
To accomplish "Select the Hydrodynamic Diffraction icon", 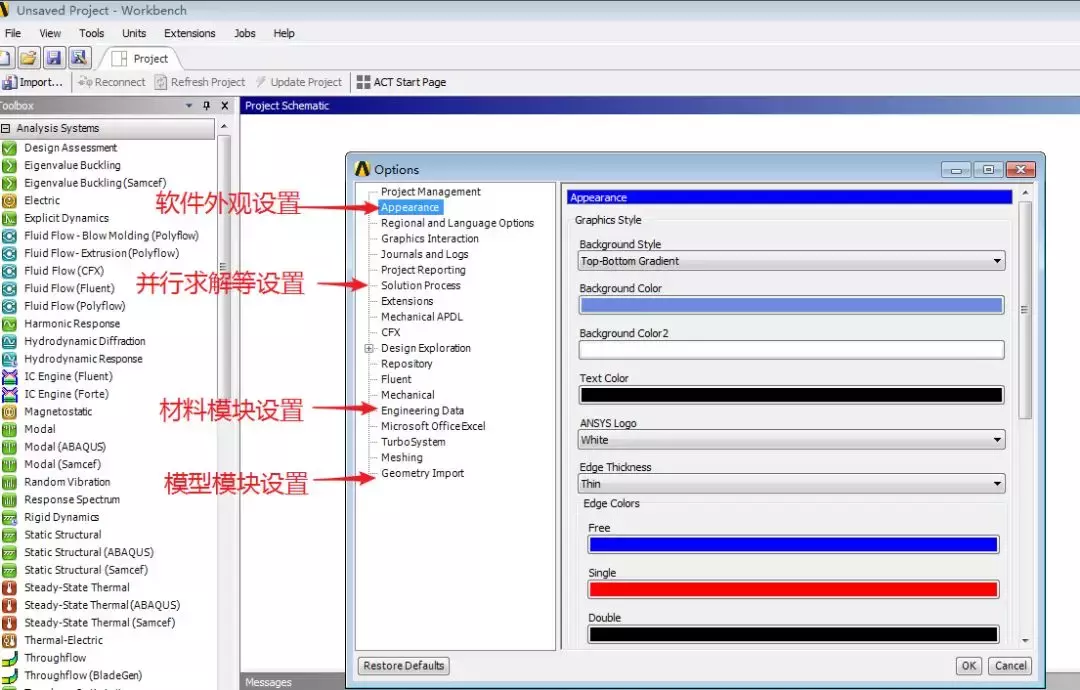I will (10, 342).
